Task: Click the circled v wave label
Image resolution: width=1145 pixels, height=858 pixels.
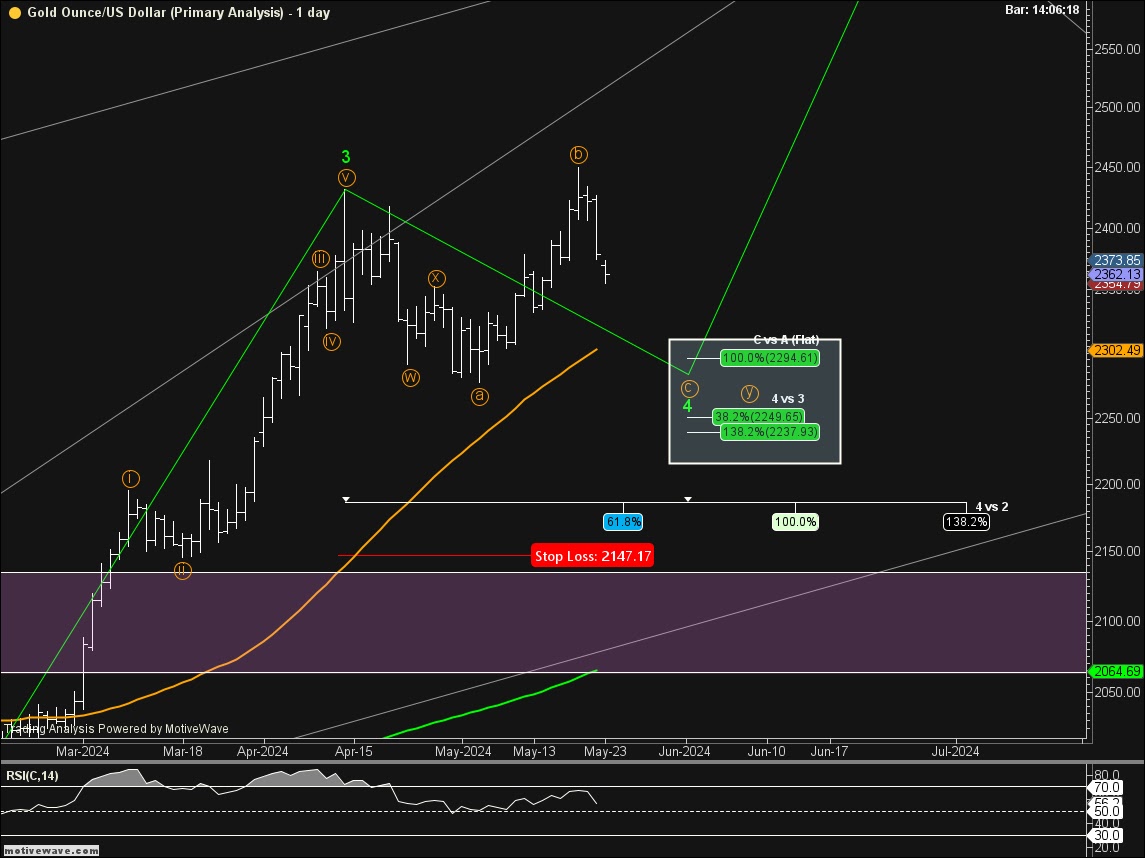Action: click(x=346, y=177)
